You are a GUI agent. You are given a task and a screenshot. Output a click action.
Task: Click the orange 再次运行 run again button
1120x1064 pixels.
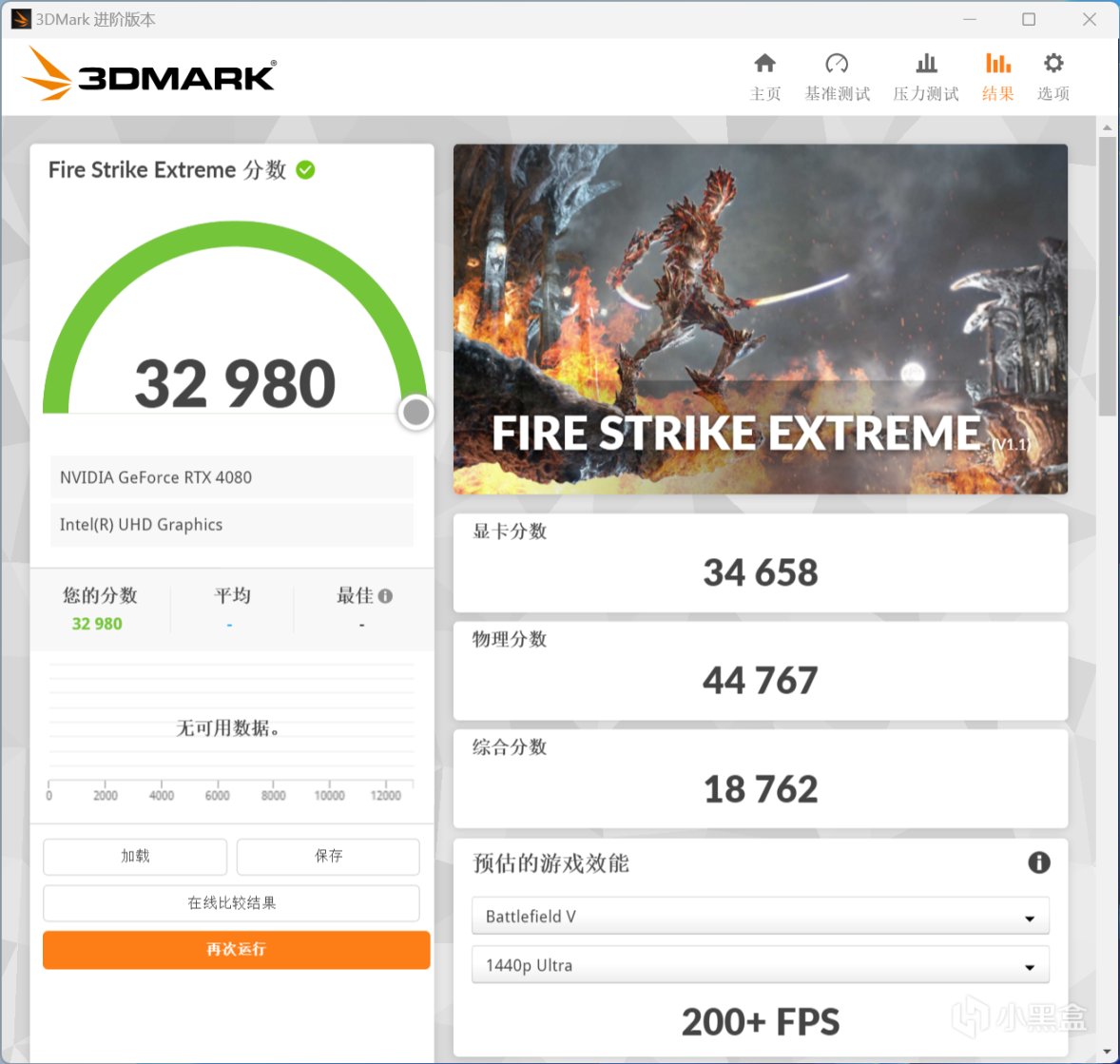[x=237, y=950]
